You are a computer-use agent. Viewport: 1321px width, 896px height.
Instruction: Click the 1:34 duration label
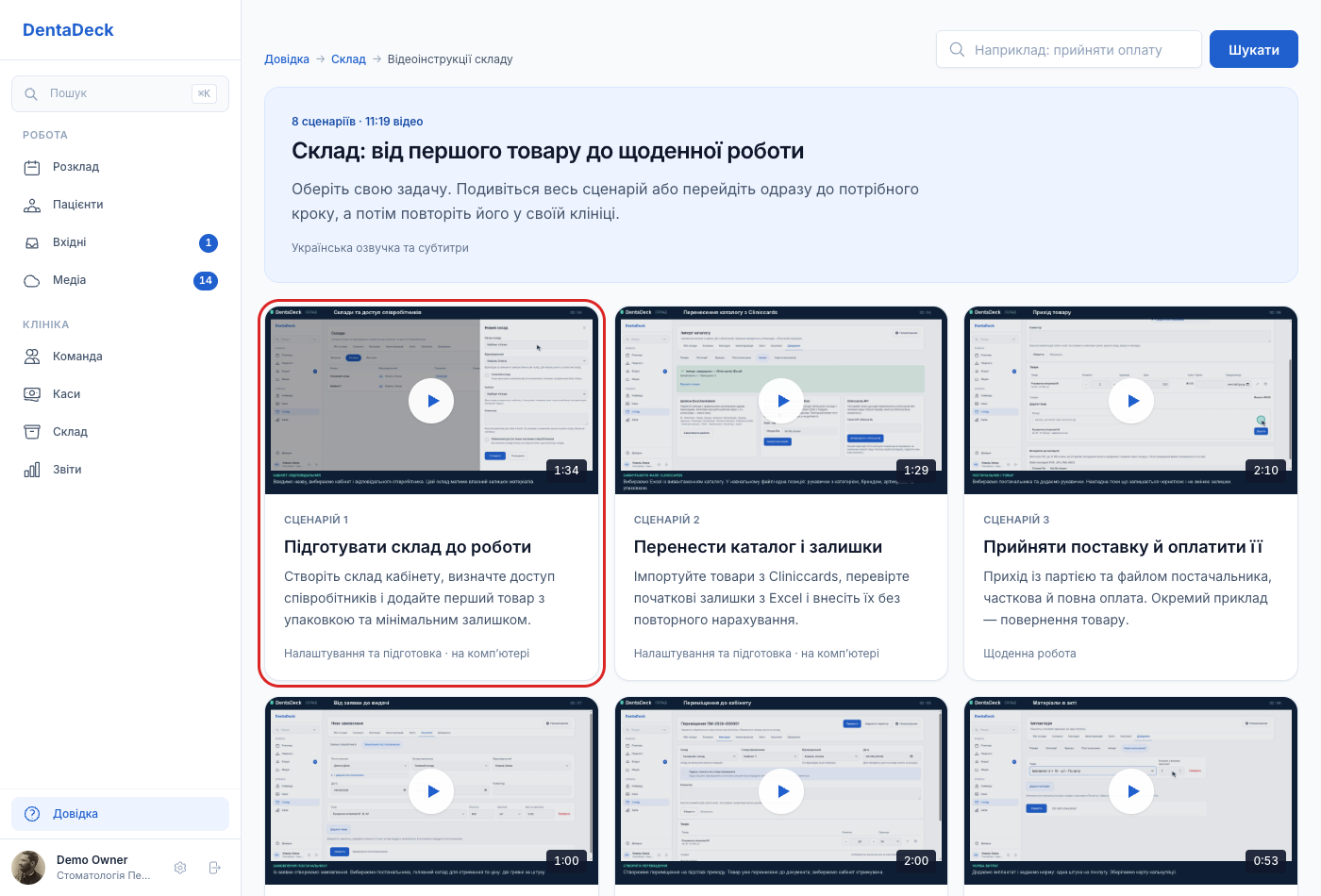566,471
